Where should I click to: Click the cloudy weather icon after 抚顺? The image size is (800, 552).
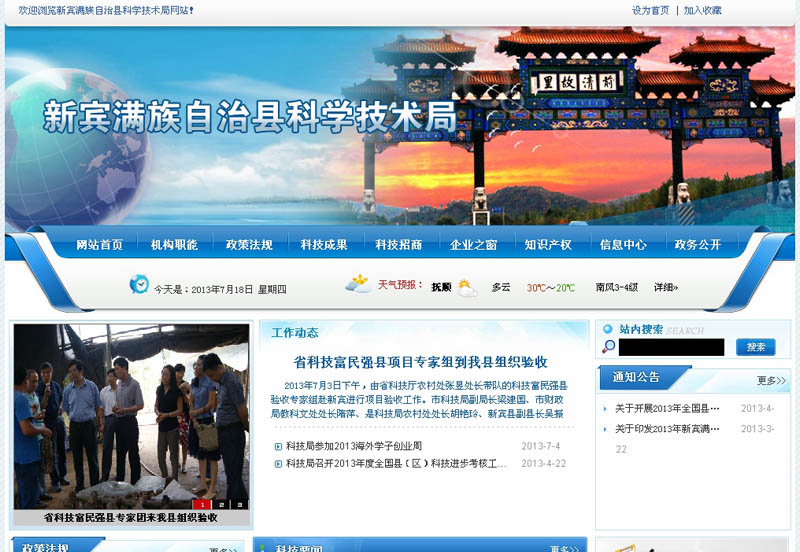[x=467, y=288]
